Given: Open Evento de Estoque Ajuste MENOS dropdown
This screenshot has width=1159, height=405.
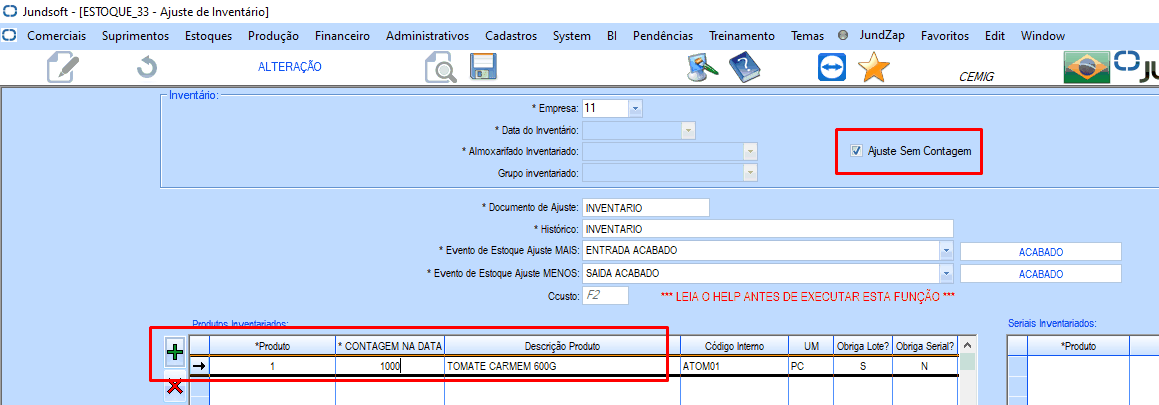Looking at the screenshot, I should (x=945, y=274).
